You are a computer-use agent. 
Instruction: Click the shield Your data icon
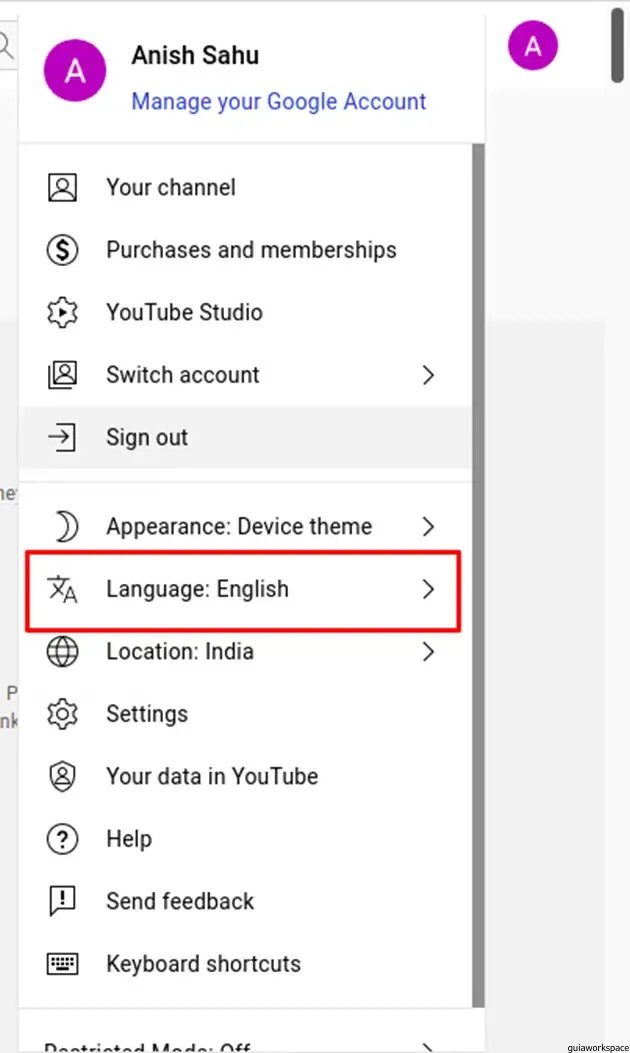(x=62, y=776)
